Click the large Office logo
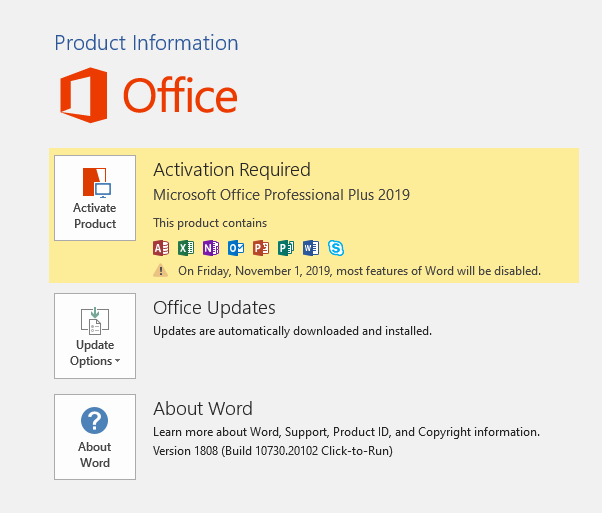Image resolution: width=602 pixels, height=513 pixels. (x=149, y=95)
